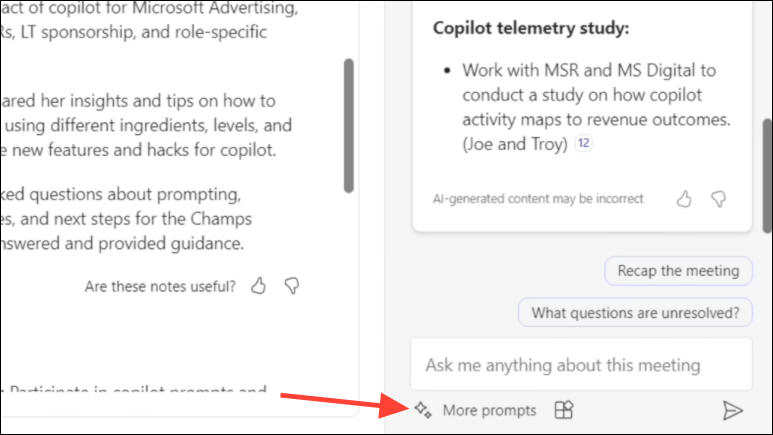Open the prompt gallery grid icon

563,410
